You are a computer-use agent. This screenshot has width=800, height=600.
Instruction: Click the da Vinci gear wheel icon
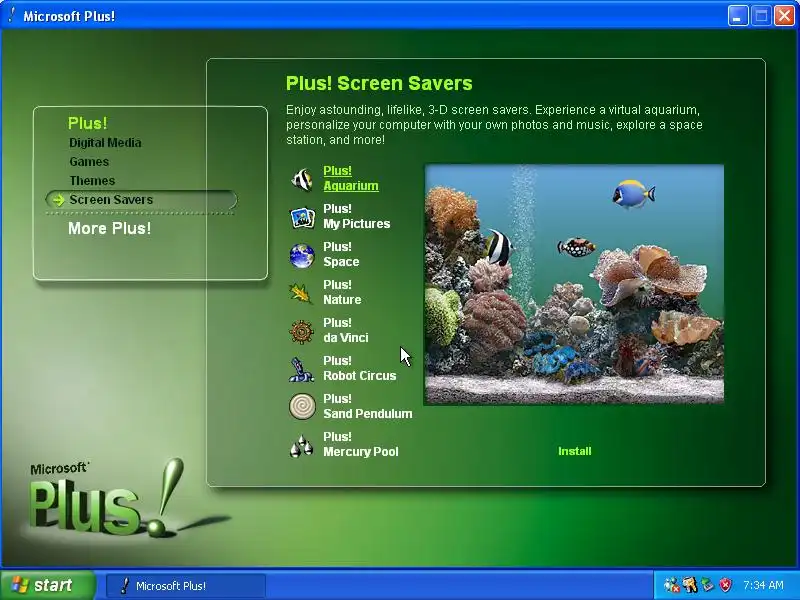[302, 332]
